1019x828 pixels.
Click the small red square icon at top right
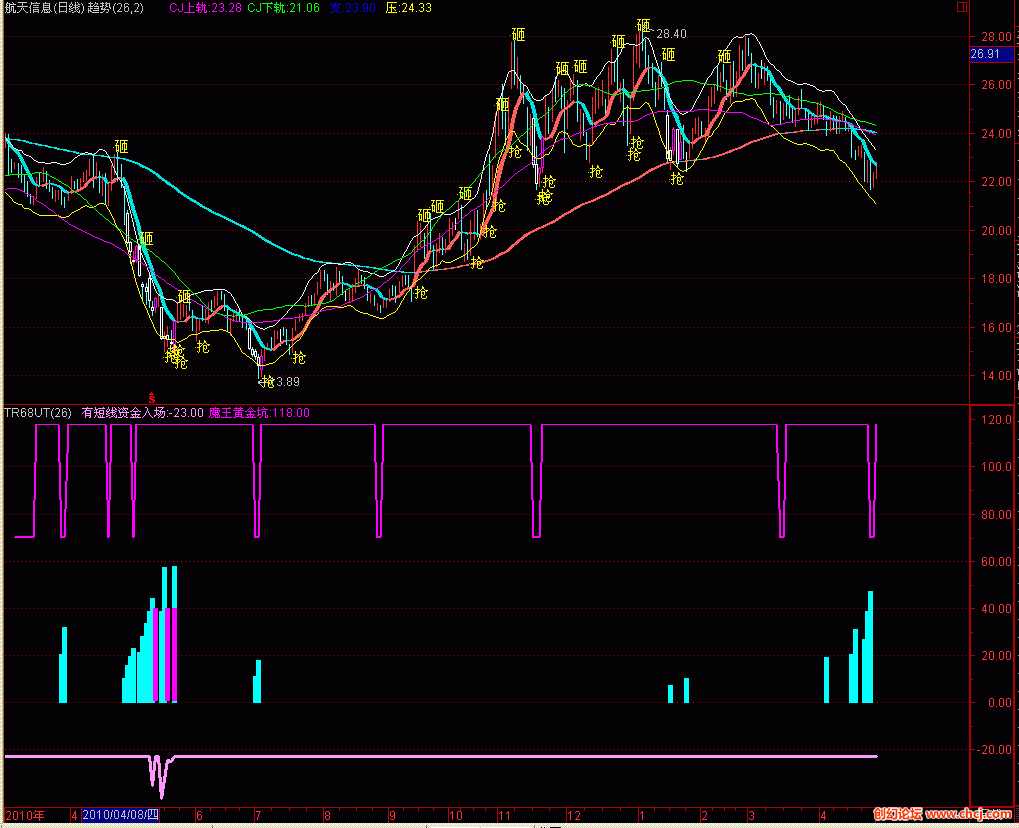coord(962,7)
